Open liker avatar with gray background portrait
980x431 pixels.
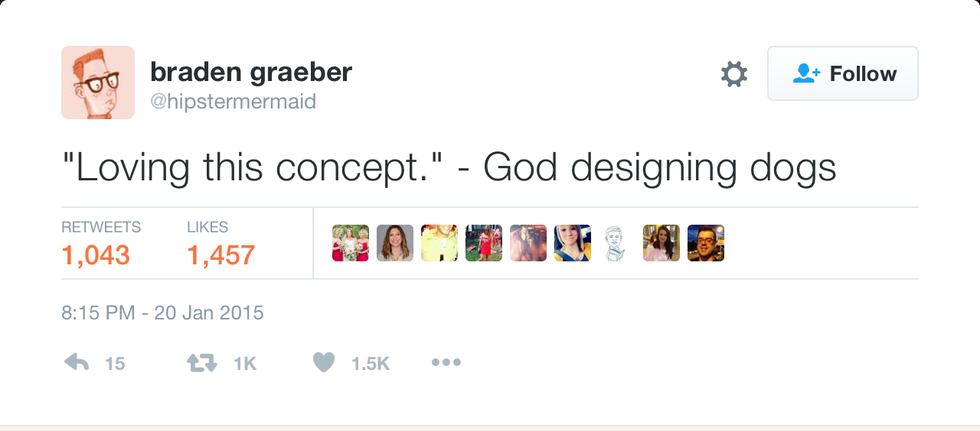click(395, 243)
